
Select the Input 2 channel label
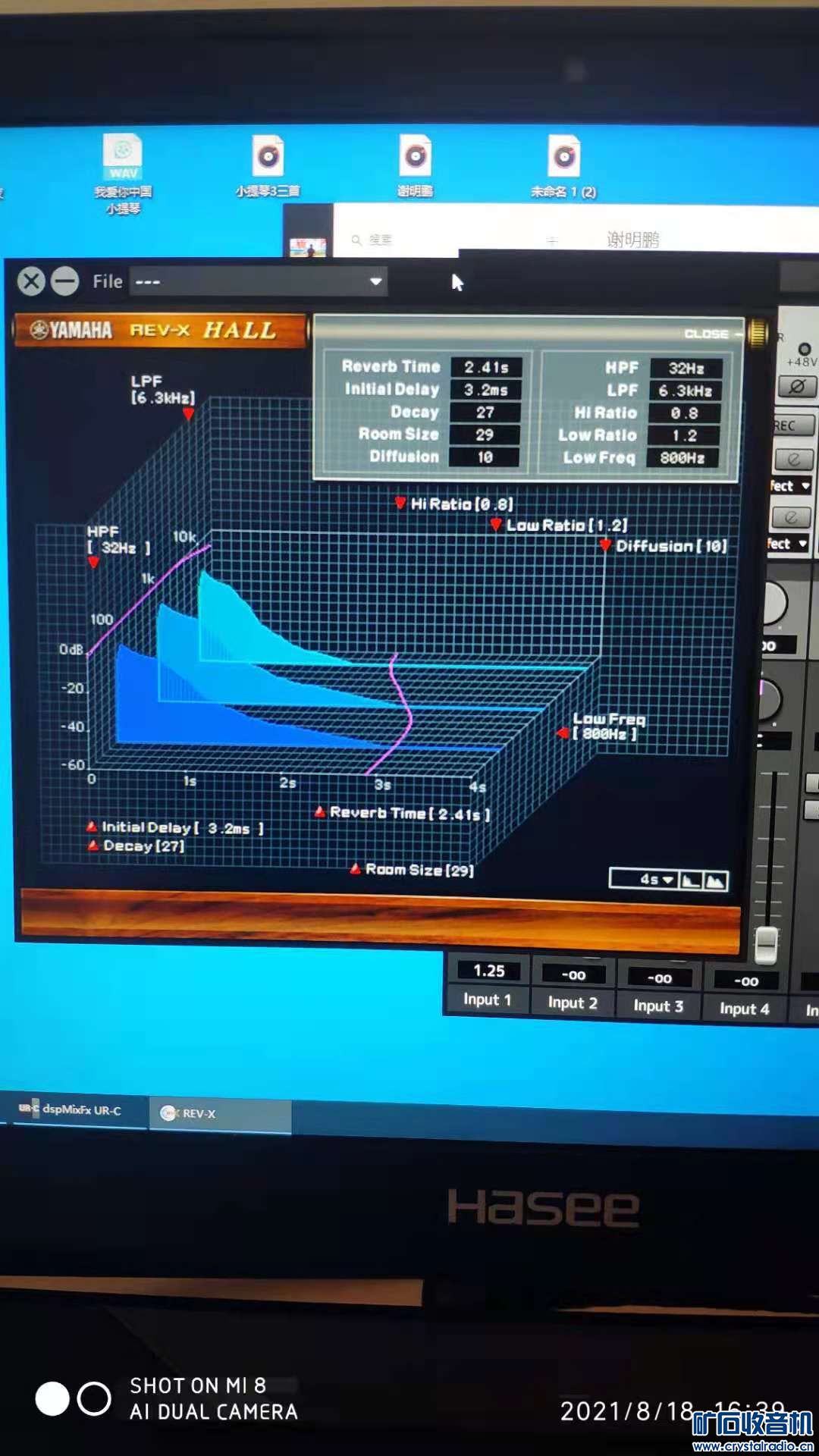[573, 1003]
